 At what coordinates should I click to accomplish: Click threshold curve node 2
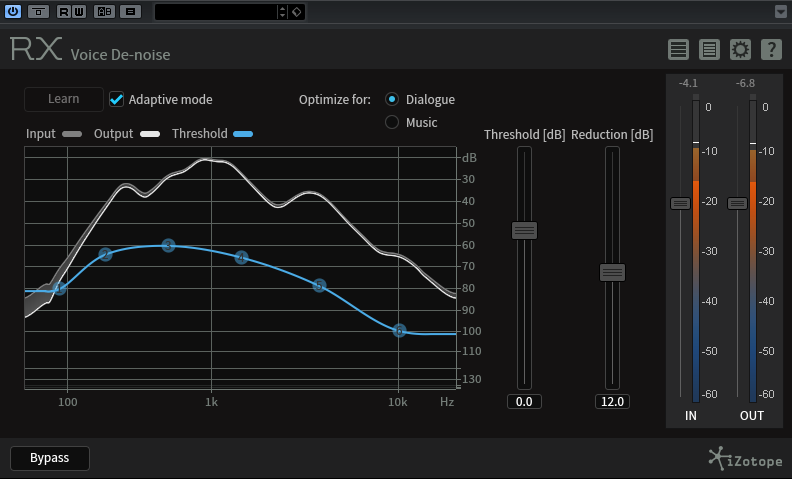click(105, 254)
